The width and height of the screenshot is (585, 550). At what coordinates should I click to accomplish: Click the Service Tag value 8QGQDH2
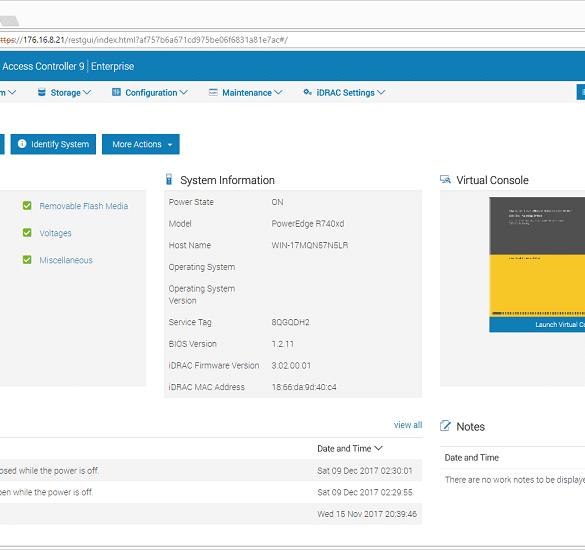[x=290, y=322]
